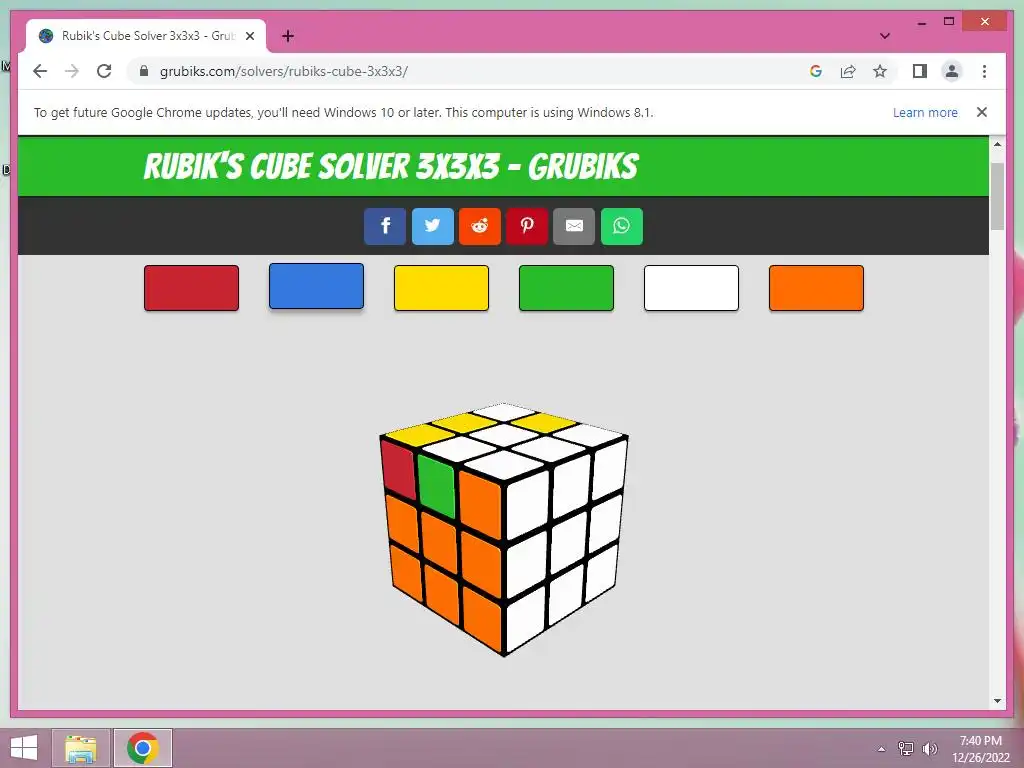Expand the tab search chevron
This screenshot has width=1024, height=768.
point(885,36)
